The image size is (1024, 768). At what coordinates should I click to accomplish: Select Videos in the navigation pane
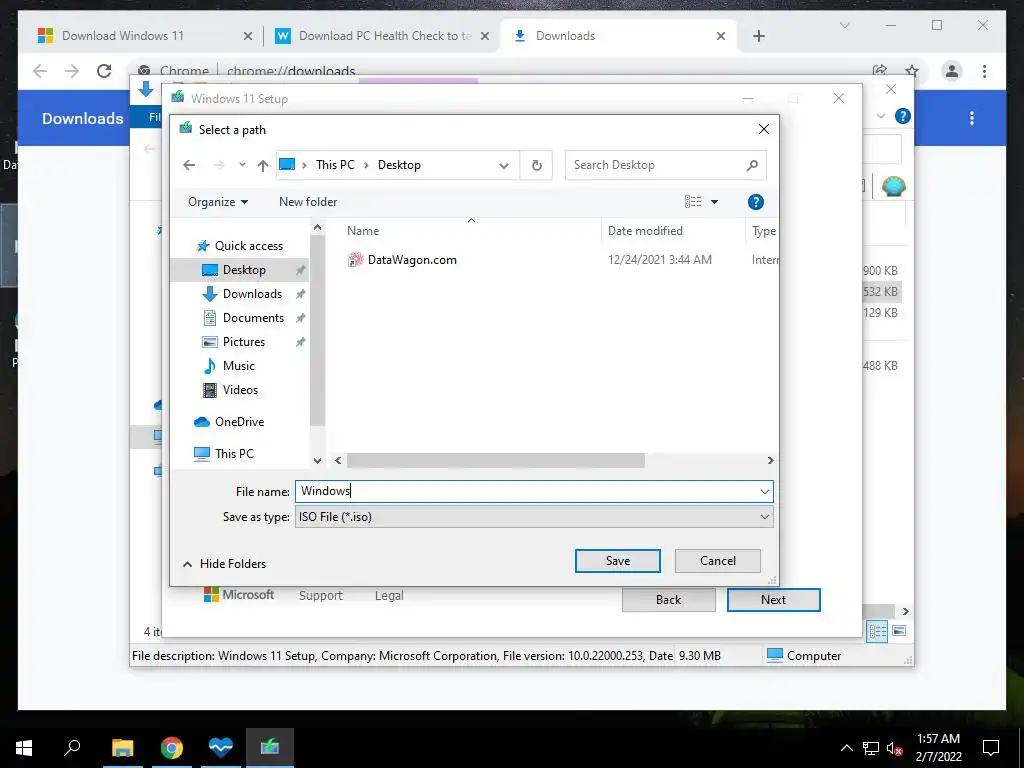(x=240, y=390)
